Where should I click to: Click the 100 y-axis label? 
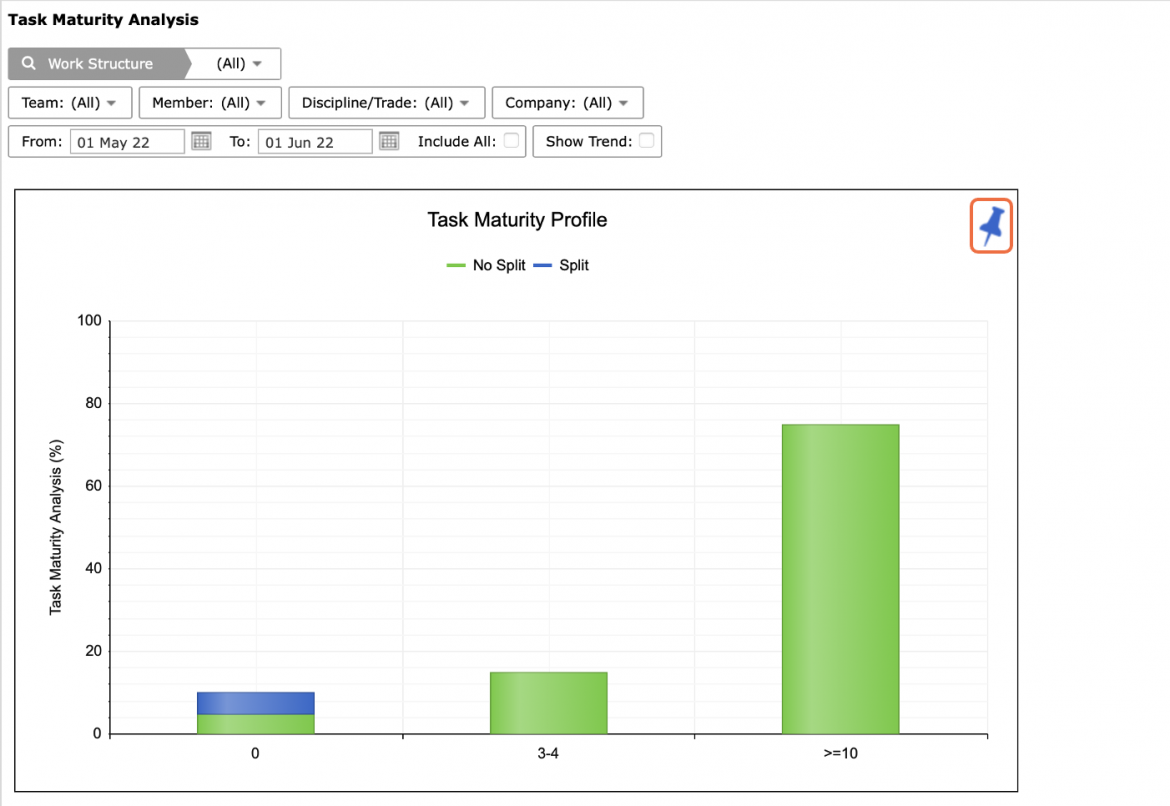point(90,320)
